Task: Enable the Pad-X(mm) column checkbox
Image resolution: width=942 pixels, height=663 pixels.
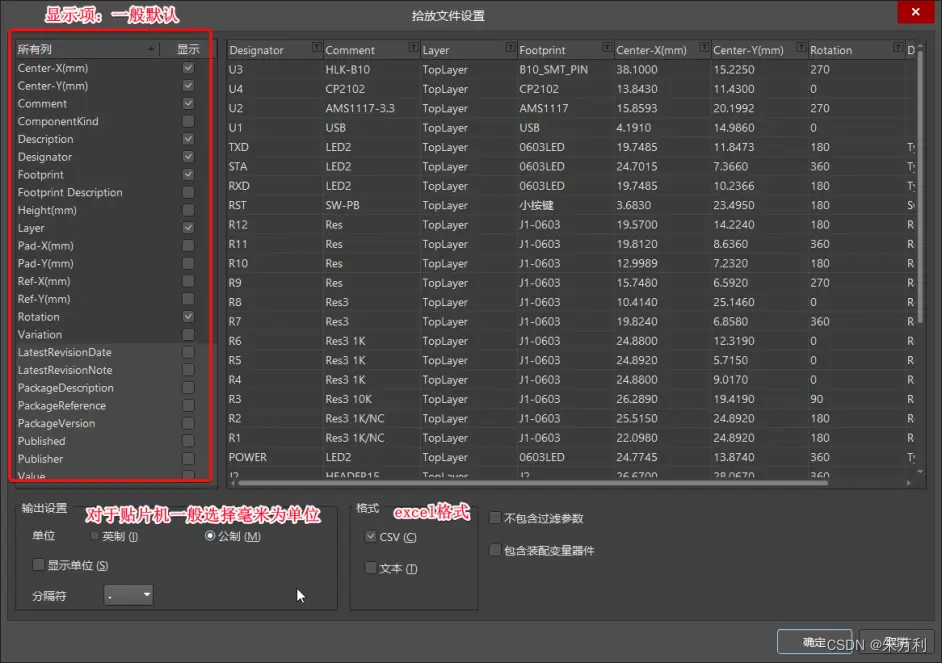Action: click(x=186, y=245)
